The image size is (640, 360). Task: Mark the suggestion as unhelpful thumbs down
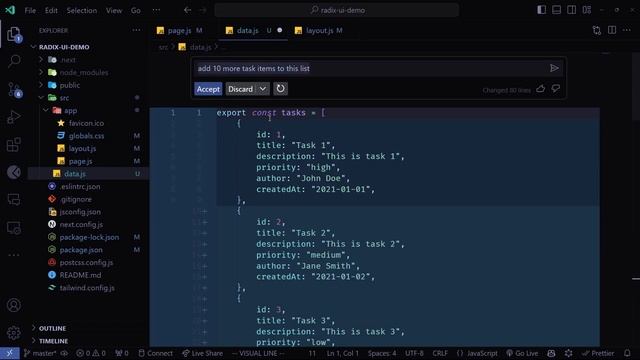tap(556, 89)
